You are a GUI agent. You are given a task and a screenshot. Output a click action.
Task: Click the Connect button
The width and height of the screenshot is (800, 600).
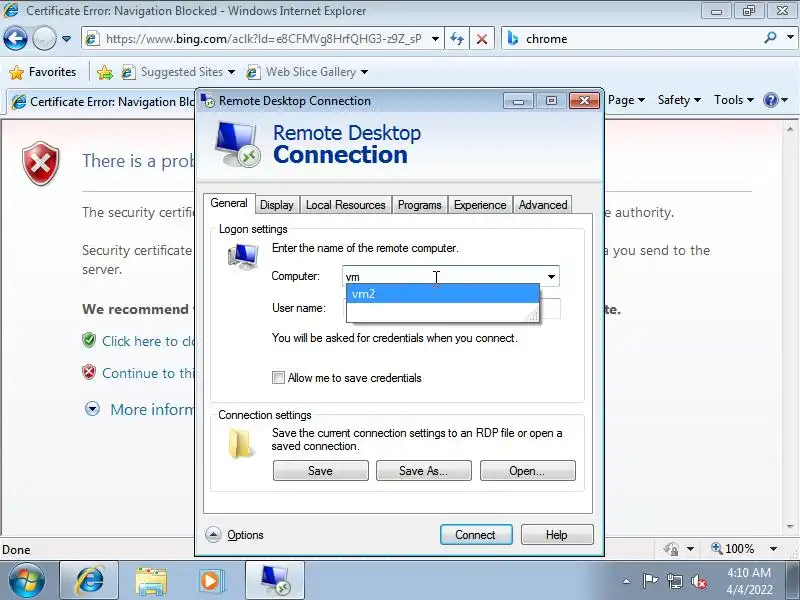click(x=476, y=534)
